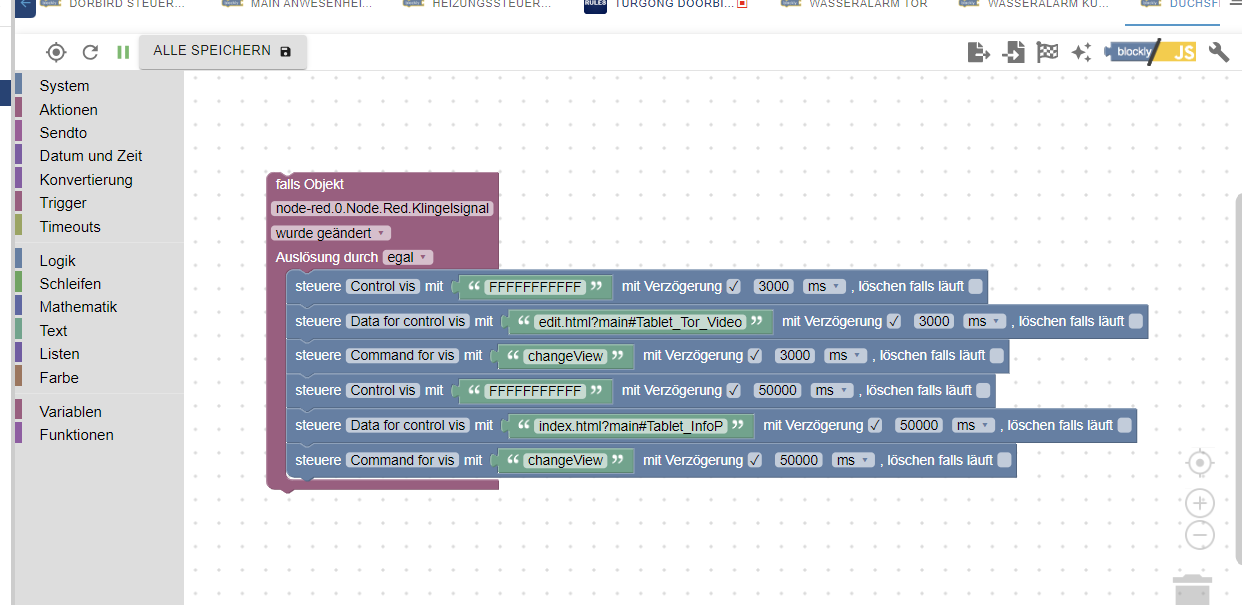The height and width of the screenshot is (605, 1242).
Task: Click the checkered flag check-blocks icon
Action: (1047, 53)
